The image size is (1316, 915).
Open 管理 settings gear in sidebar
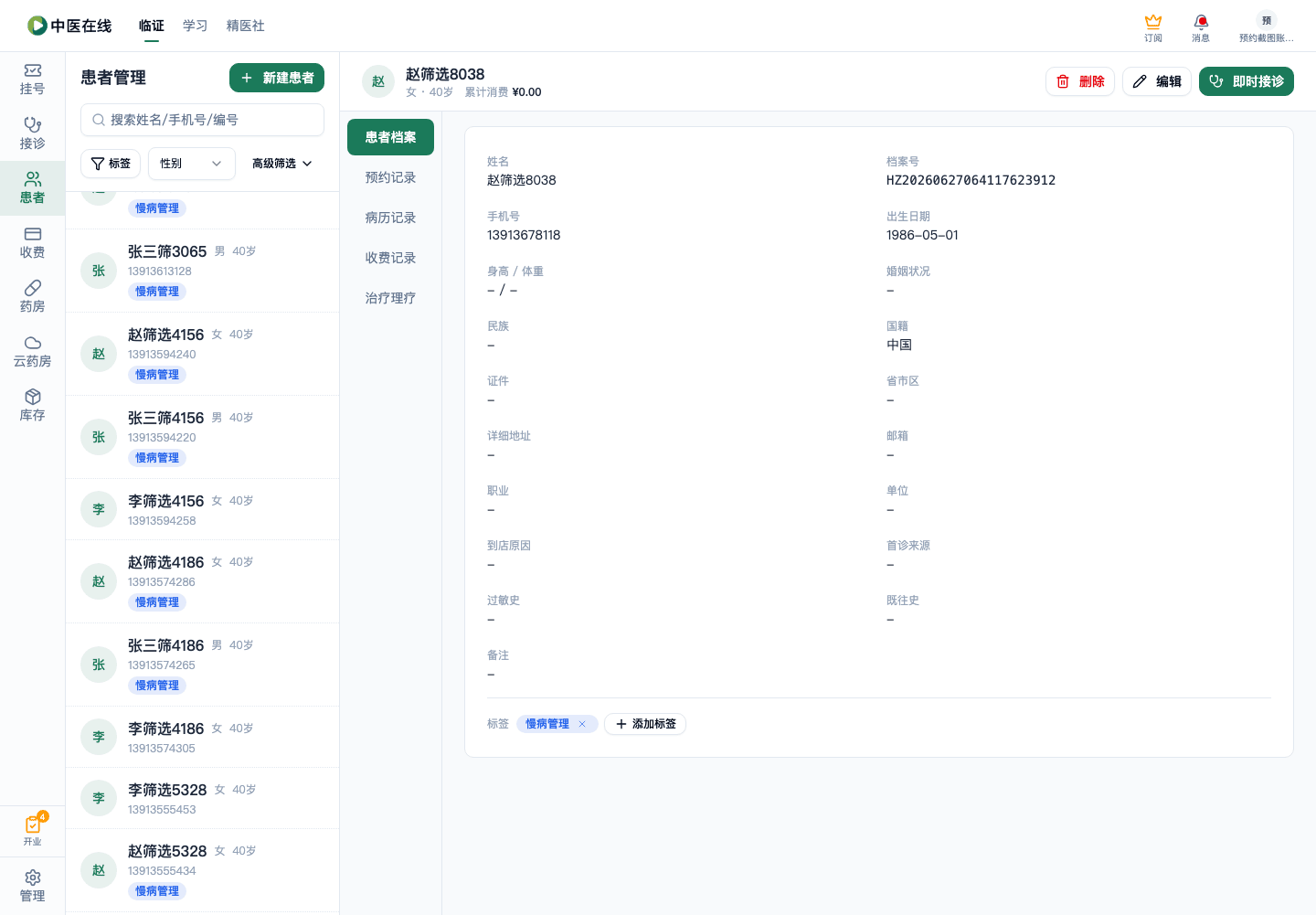[x=32, y=886]
